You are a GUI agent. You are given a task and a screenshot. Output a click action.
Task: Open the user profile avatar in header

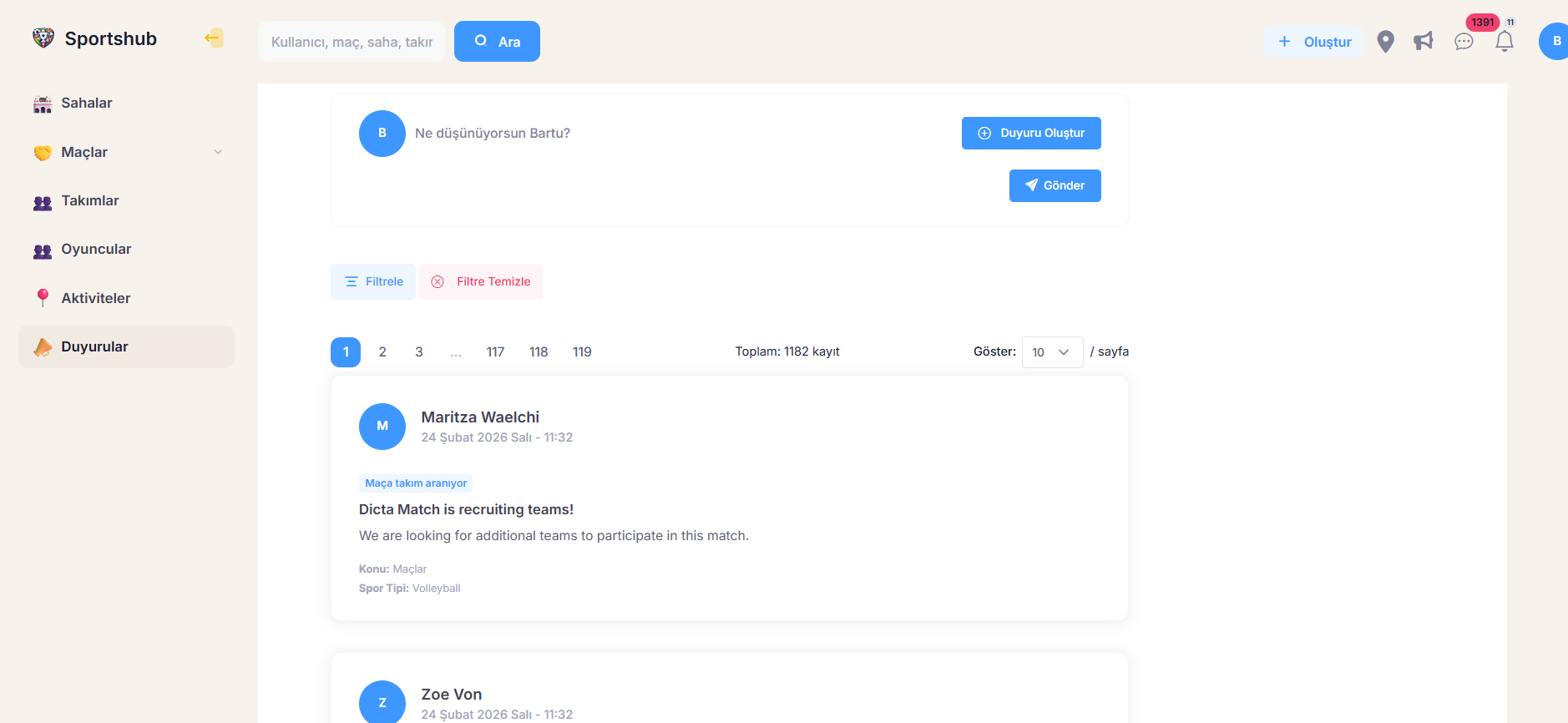(x=1555, y=42)
